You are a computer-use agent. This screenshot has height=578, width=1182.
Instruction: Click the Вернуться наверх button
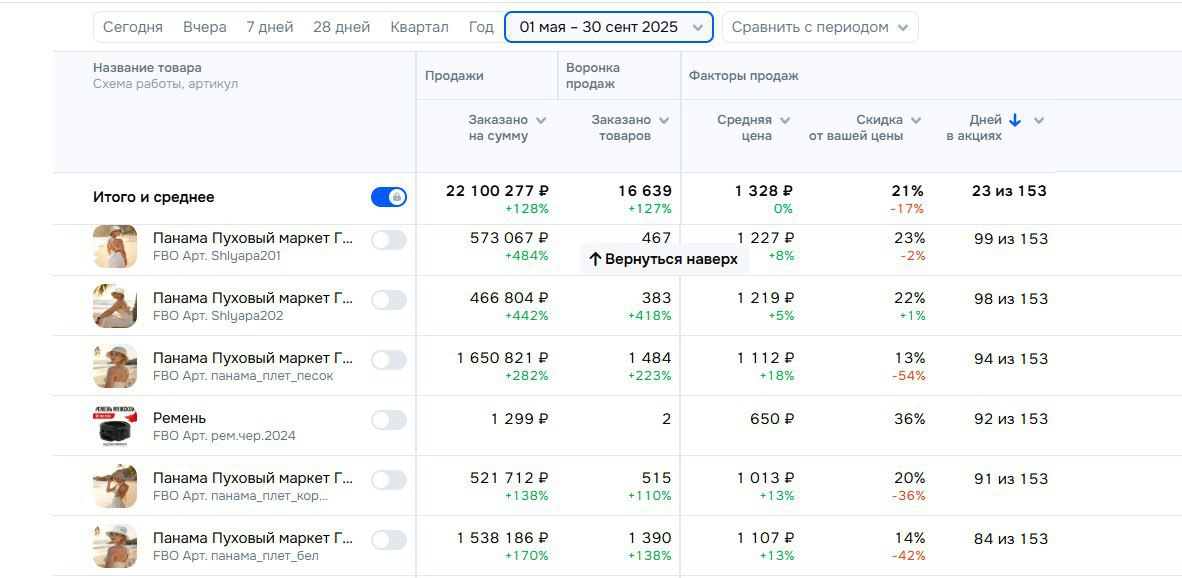tap(663, 259)
